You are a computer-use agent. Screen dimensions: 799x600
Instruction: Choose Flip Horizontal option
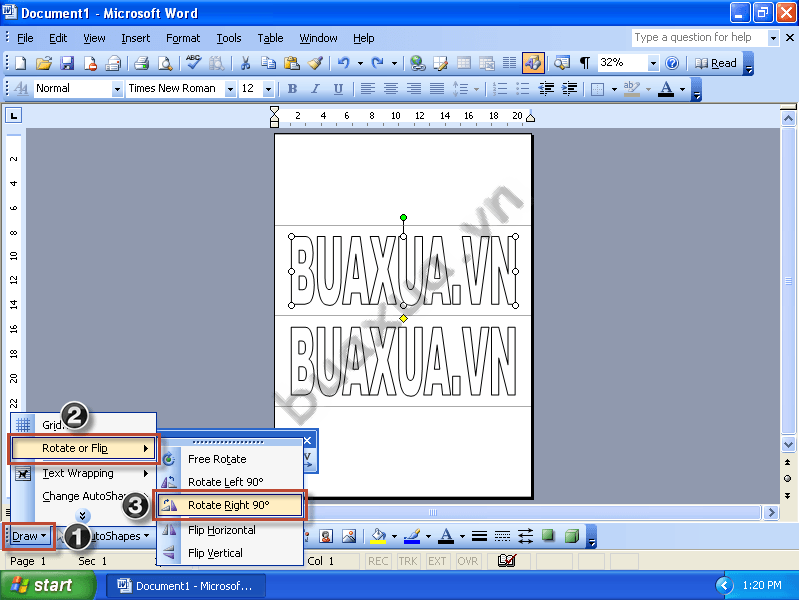coord(230,530)
